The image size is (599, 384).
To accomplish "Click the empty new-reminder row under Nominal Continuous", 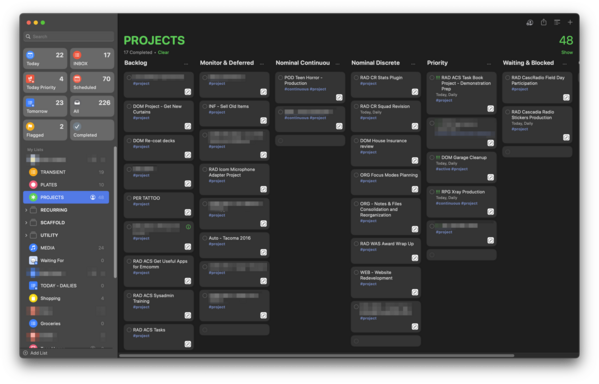I will click(310, 141).
